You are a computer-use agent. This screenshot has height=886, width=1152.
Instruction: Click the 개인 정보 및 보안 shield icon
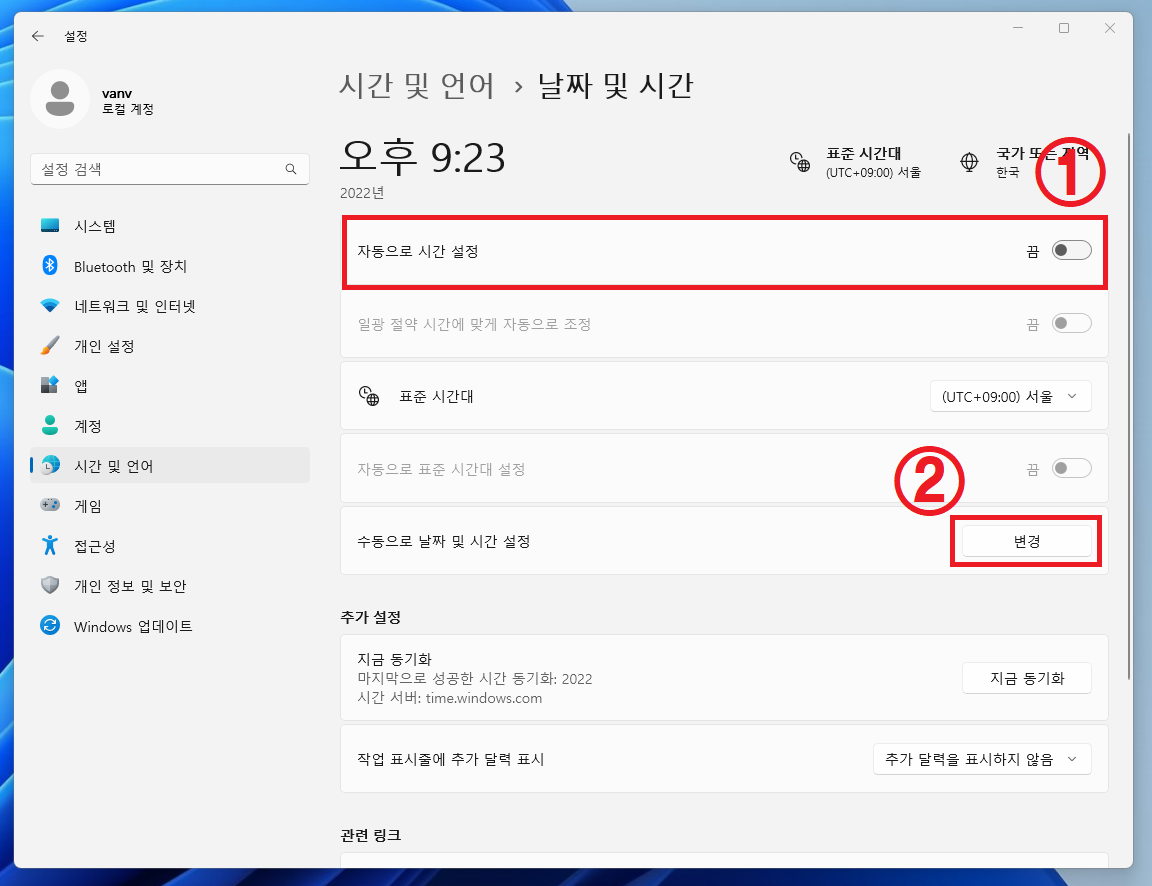pyautogui.click(x=50, y=586)
